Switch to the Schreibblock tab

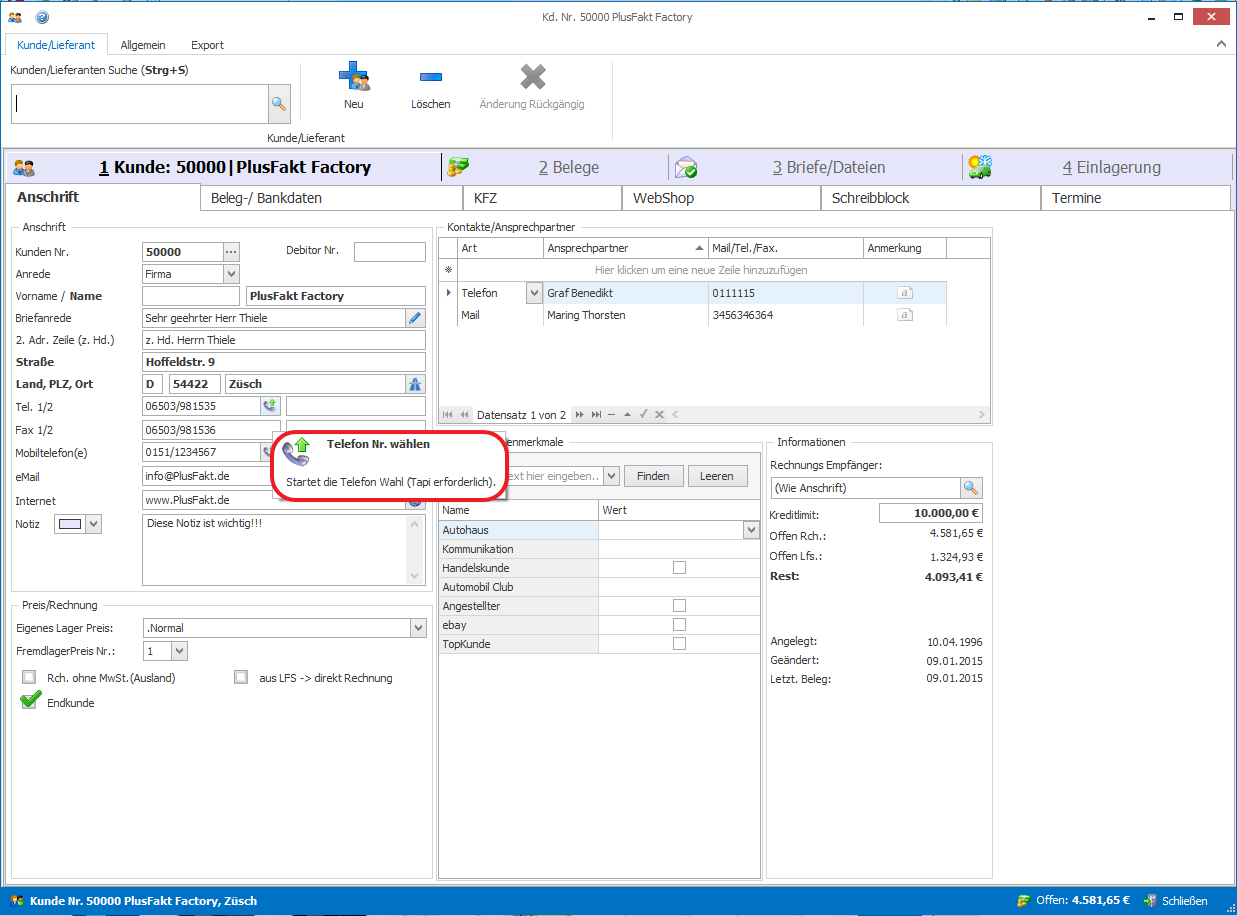click(930, 198)
